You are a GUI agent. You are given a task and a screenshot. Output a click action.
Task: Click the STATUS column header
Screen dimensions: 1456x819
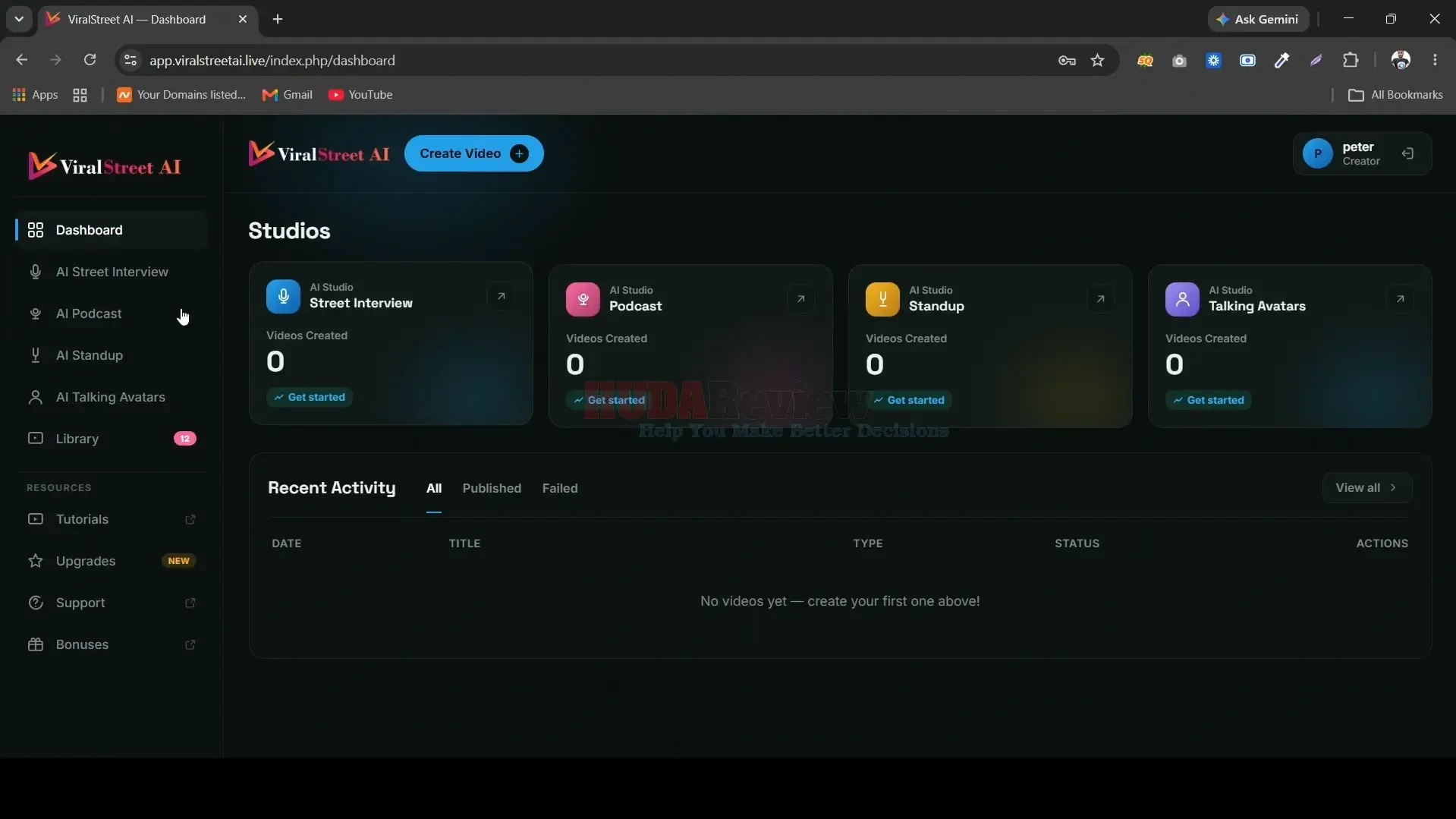(1077, 543)
